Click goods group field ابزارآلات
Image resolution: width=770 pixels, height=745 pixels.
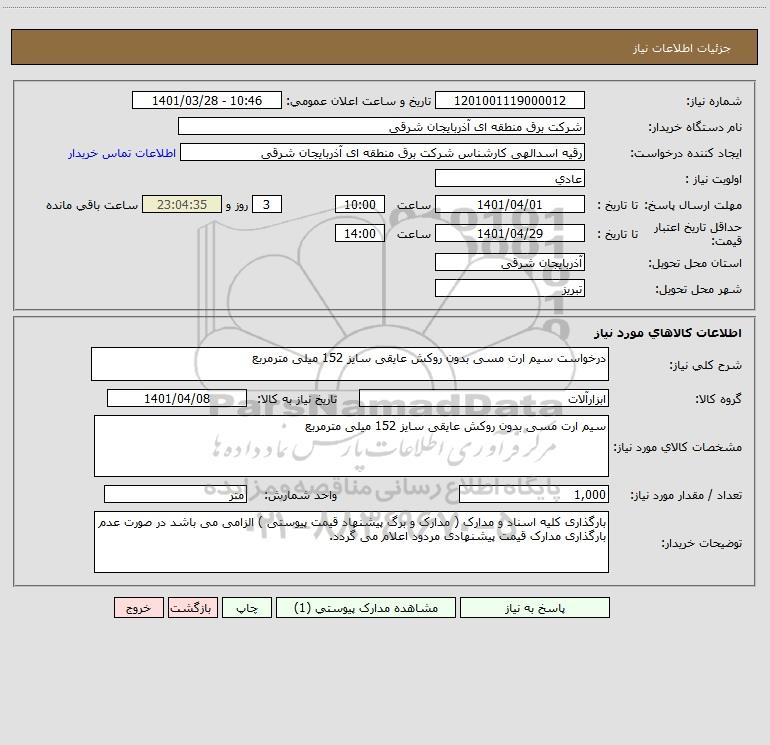(484, 398)
